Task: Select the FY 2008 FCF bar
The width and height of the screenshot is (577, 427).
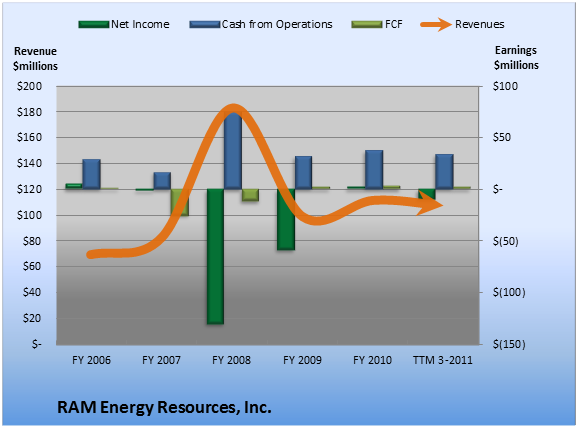Action: click(250, 195)
